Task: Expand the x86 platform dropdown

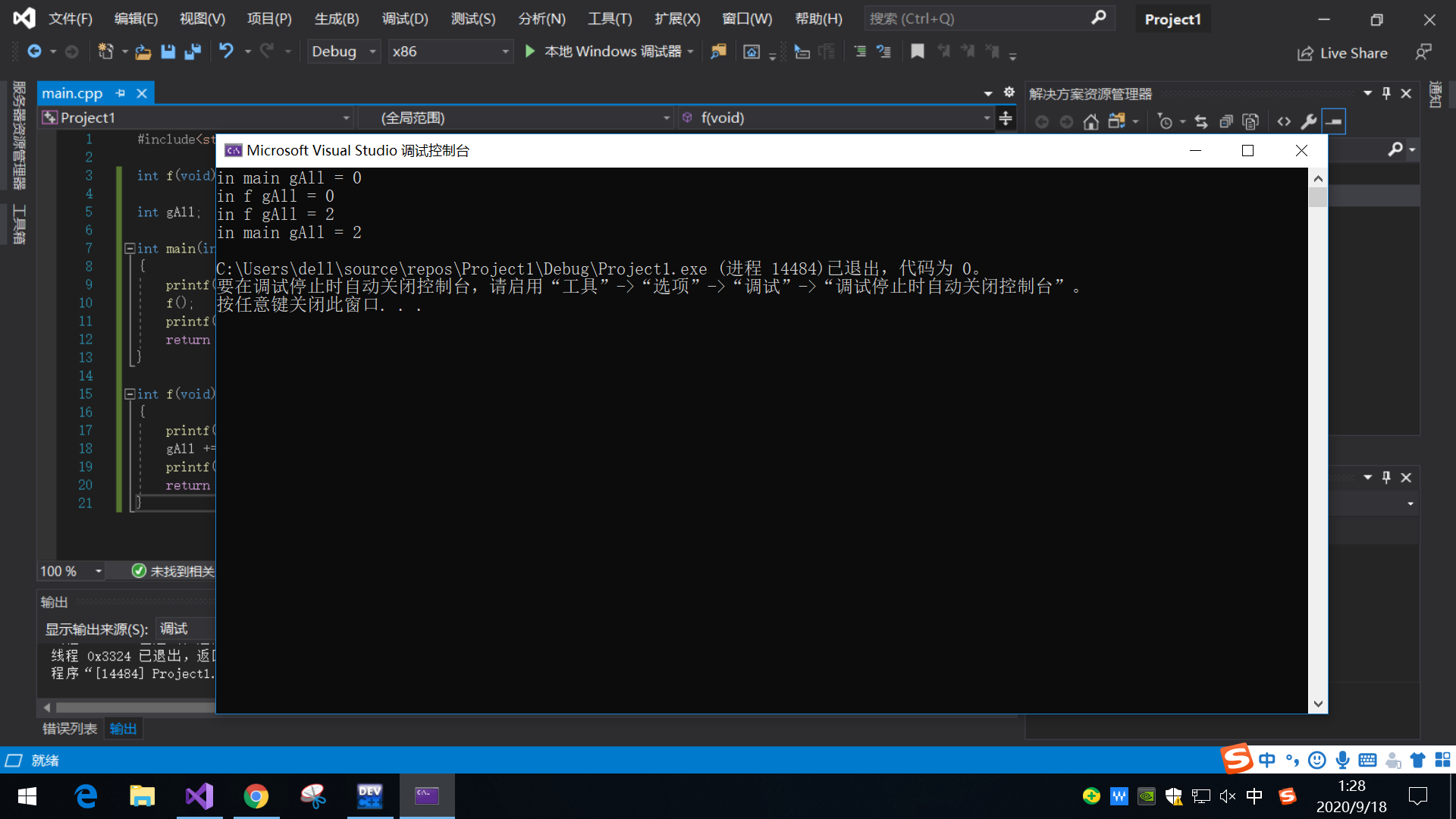Action: click(505, 52)
